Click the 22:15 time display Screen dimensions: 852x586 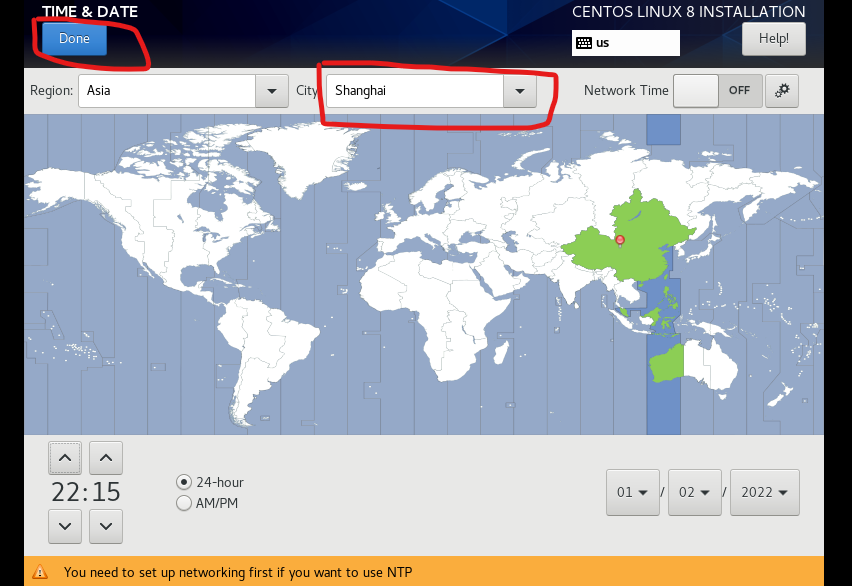pos(86,492)
